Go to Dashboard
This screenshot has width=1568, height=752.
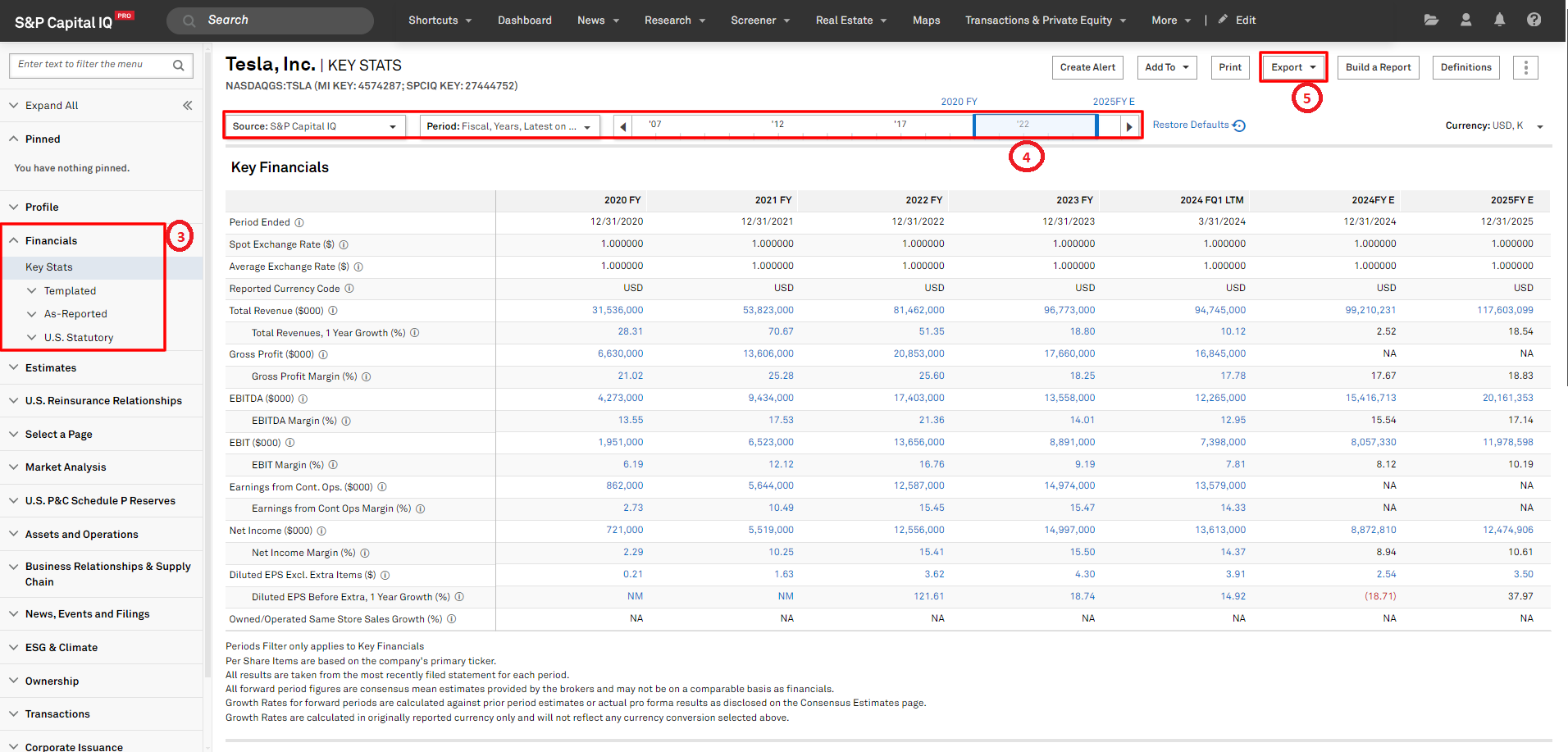(x=525, y=21)
